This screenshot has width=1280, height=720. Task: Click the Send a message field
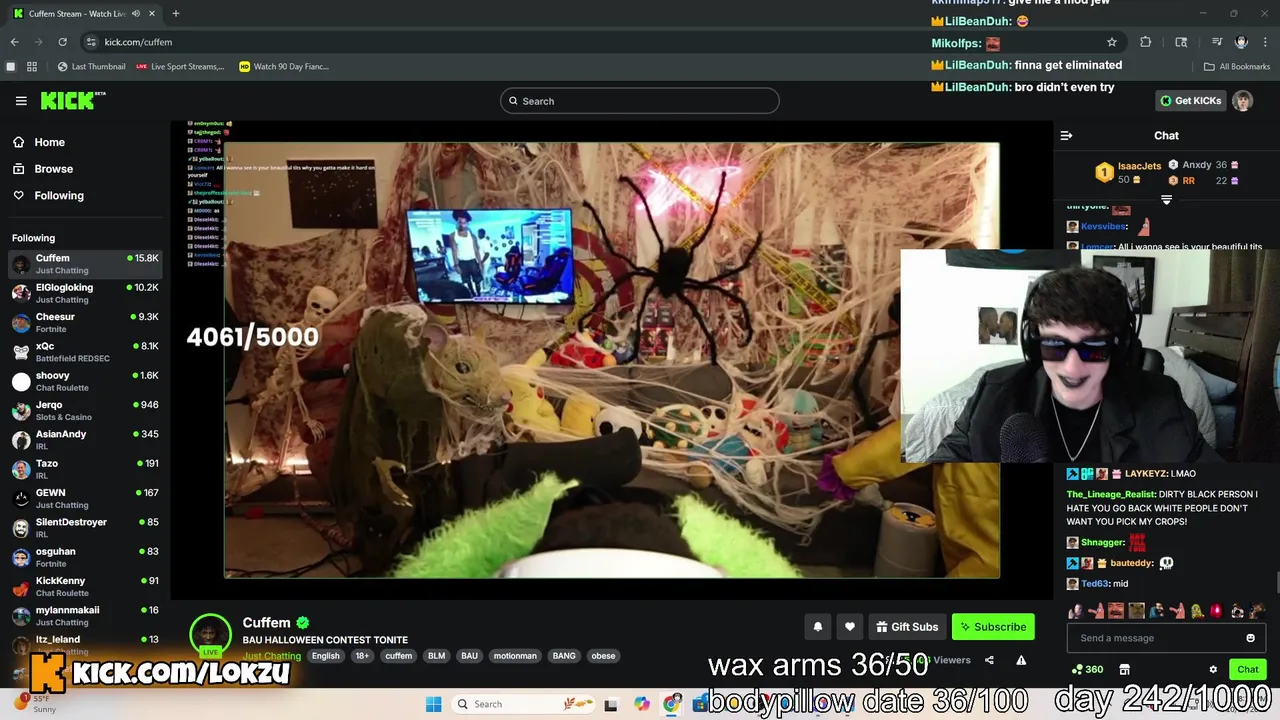[1157, 638]
